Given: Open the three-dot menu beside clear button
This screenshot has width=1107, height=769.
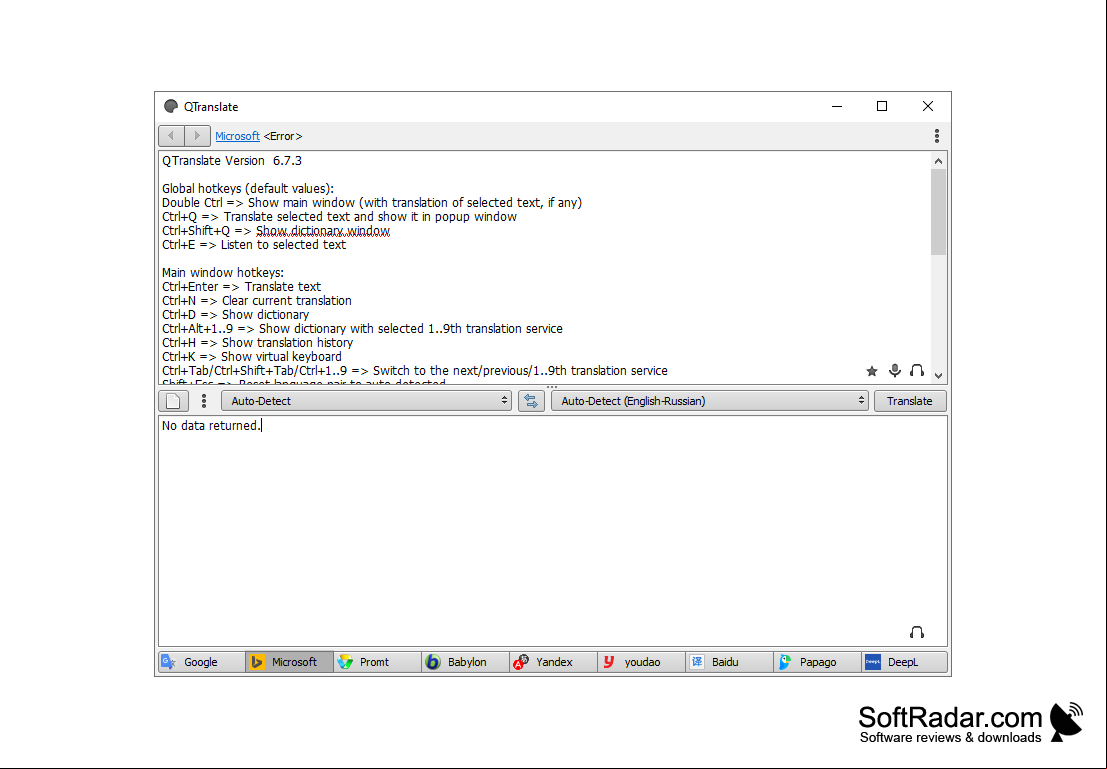Looking at the screenshot, I should coord(204,401).
